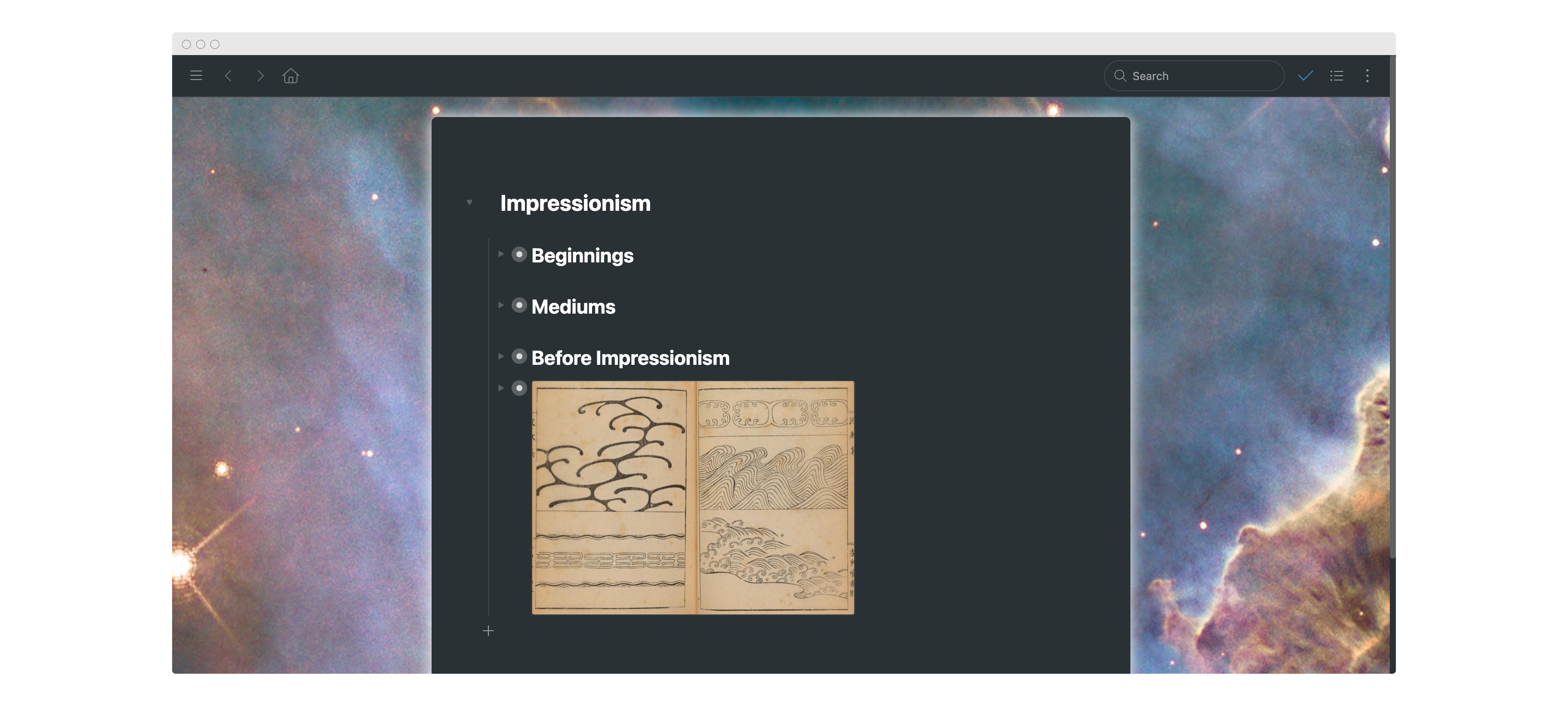Open the hamburger sidebar menu
This screenshot has width=1568, height=706.
click(x=196, y=75)
